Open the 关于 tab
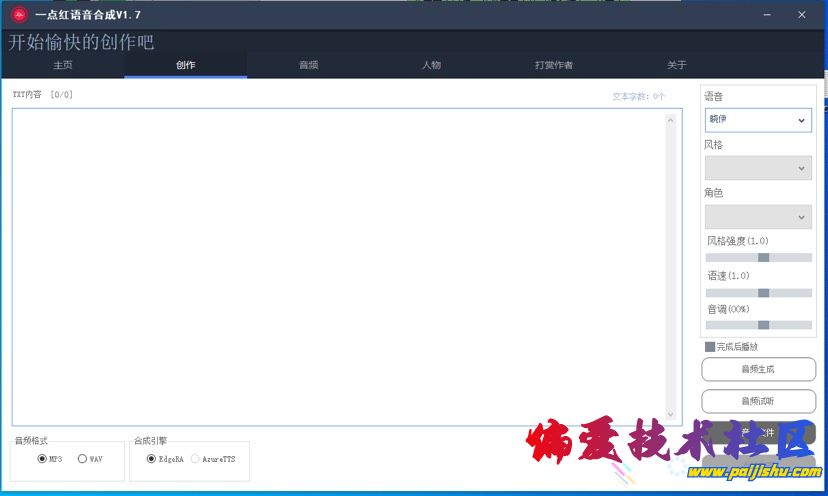This screenshot has width=828, height=496. [677, 65]
